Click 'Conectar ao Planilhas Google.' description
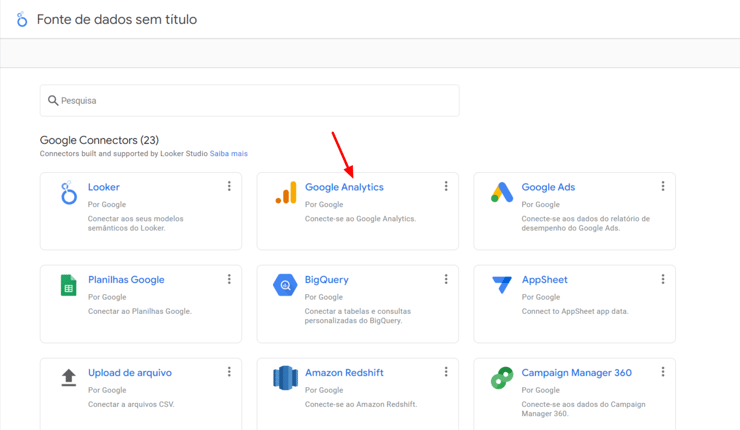 140,311
